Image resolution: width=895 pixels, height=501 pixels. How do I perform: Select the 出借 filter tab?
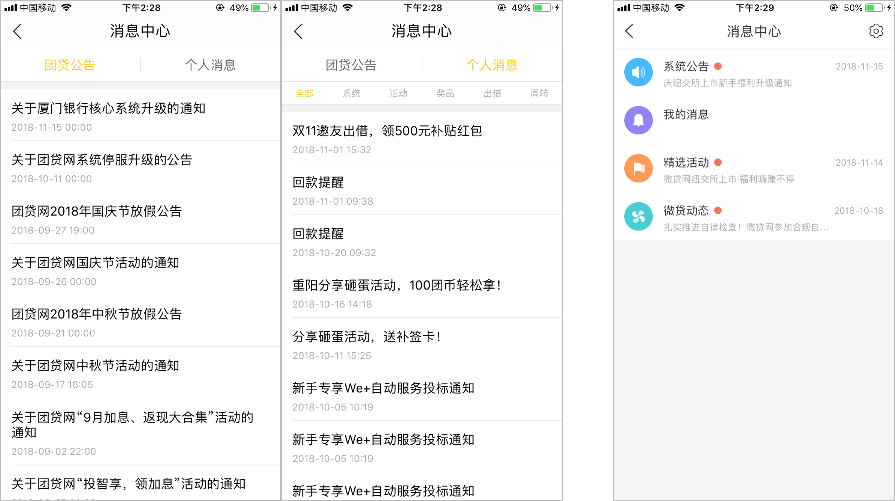(492, 93)
